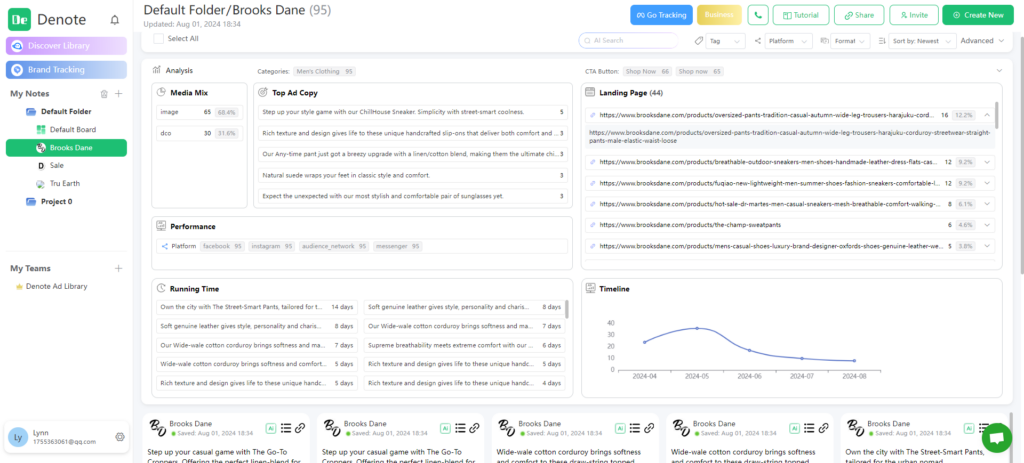Viewport: 1024px width, 463px height.
Task: Click AI icon on fourth Brooks Dane card
Action: pos(795,428)
